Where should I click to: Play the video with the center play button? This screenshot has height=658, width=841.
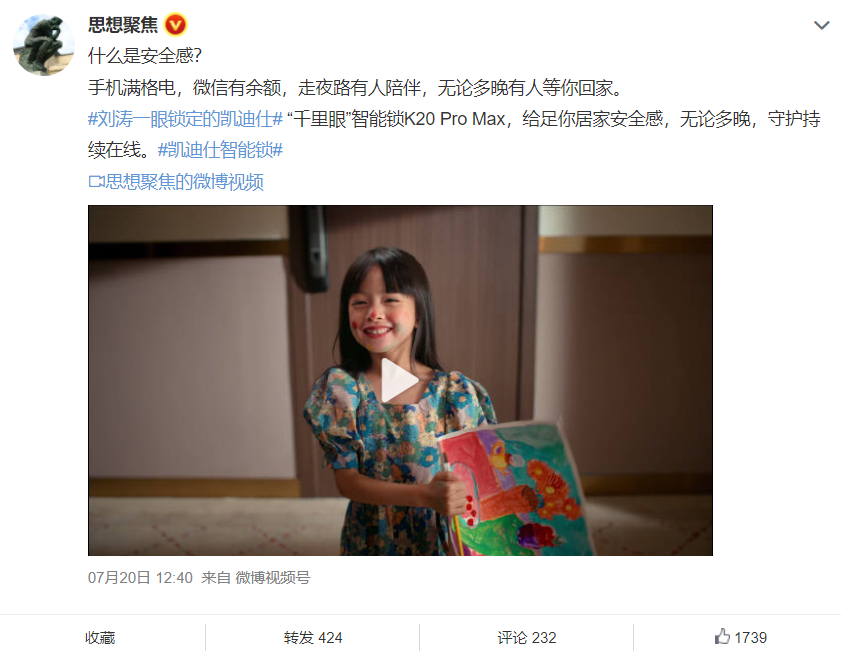tap(400, 380)
